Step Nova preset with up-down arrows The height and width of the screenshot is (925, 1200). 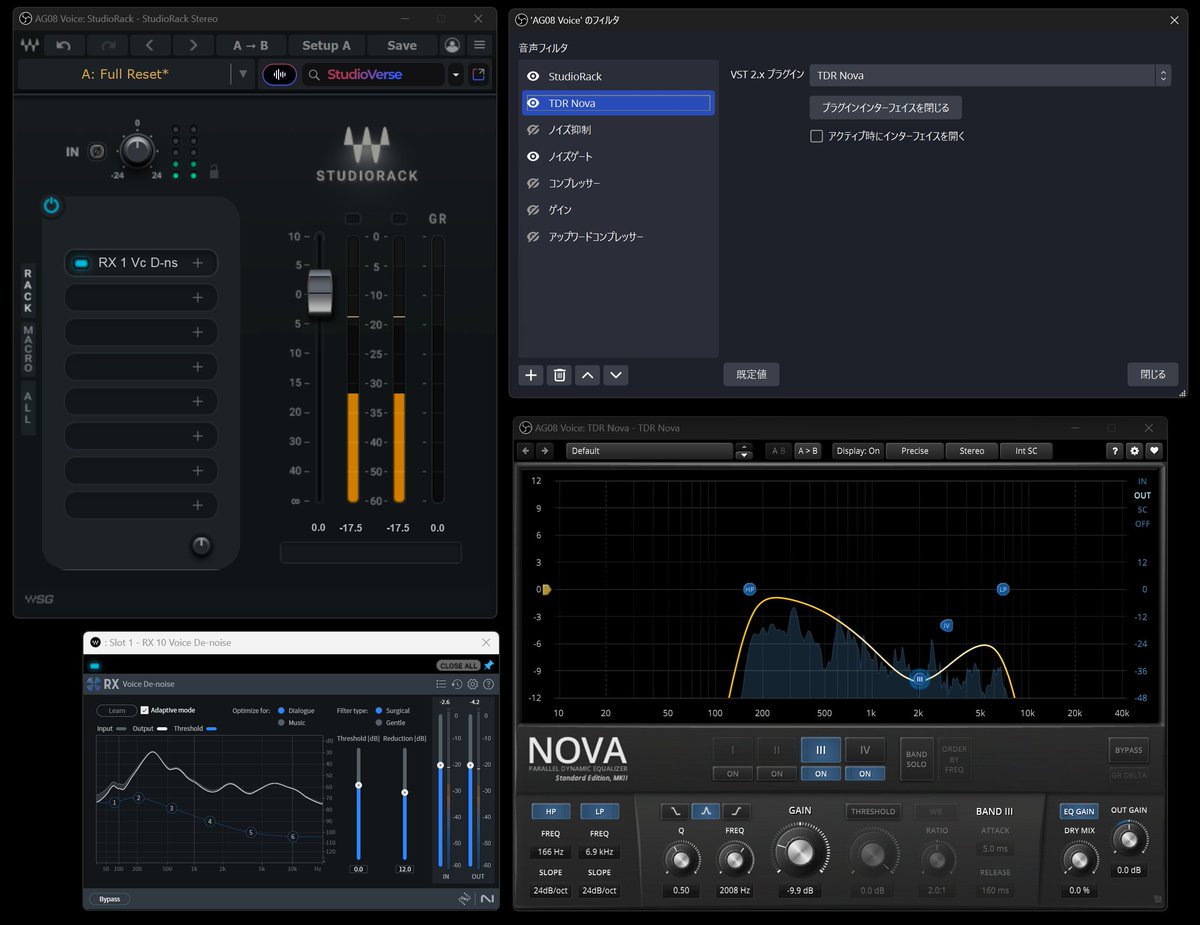[x=743, y=451]
